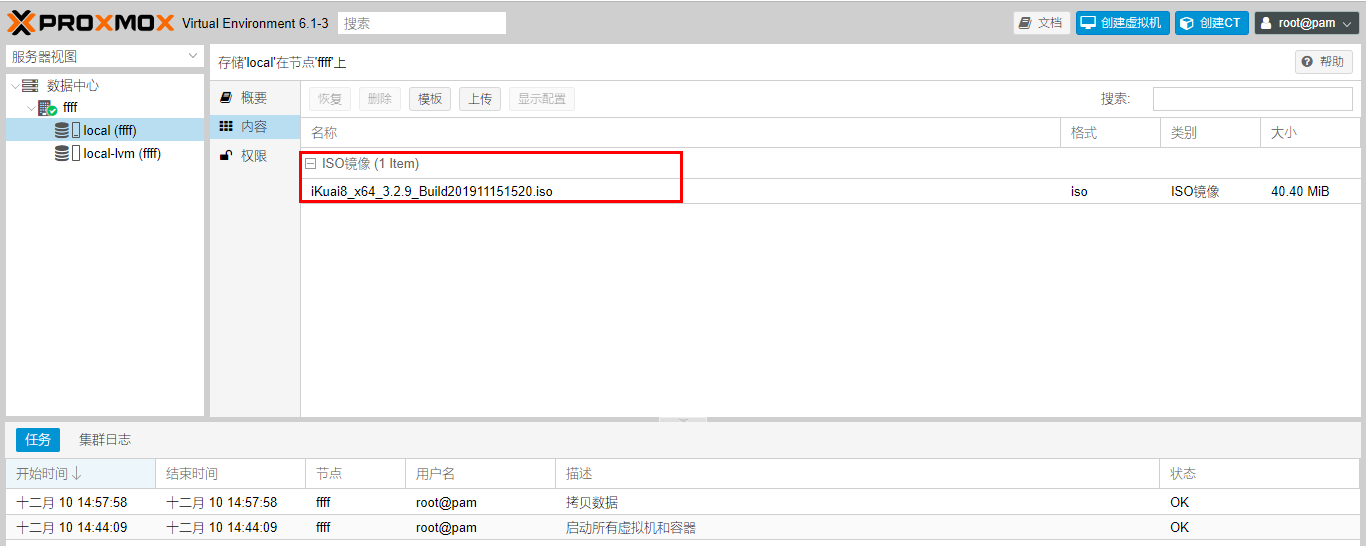Click the local-lvm storage icon
This screenshot has height=546, width=1366.
[x=67, y=153]
